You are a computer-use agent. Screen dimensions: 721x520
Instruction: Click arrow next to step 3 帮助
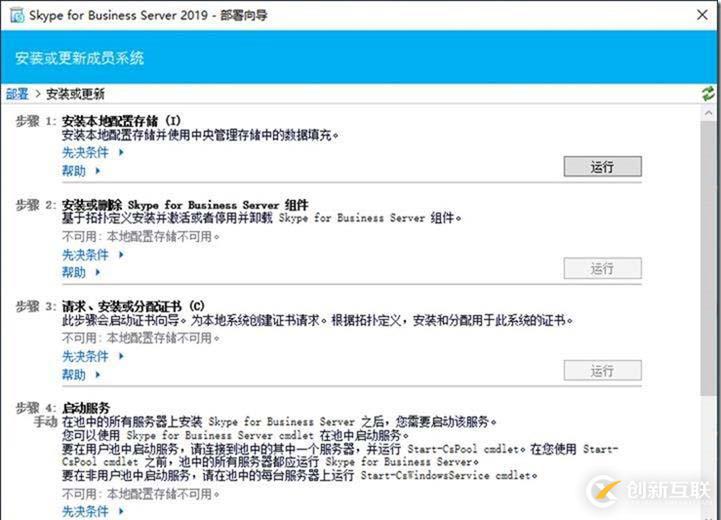point(97,374)
